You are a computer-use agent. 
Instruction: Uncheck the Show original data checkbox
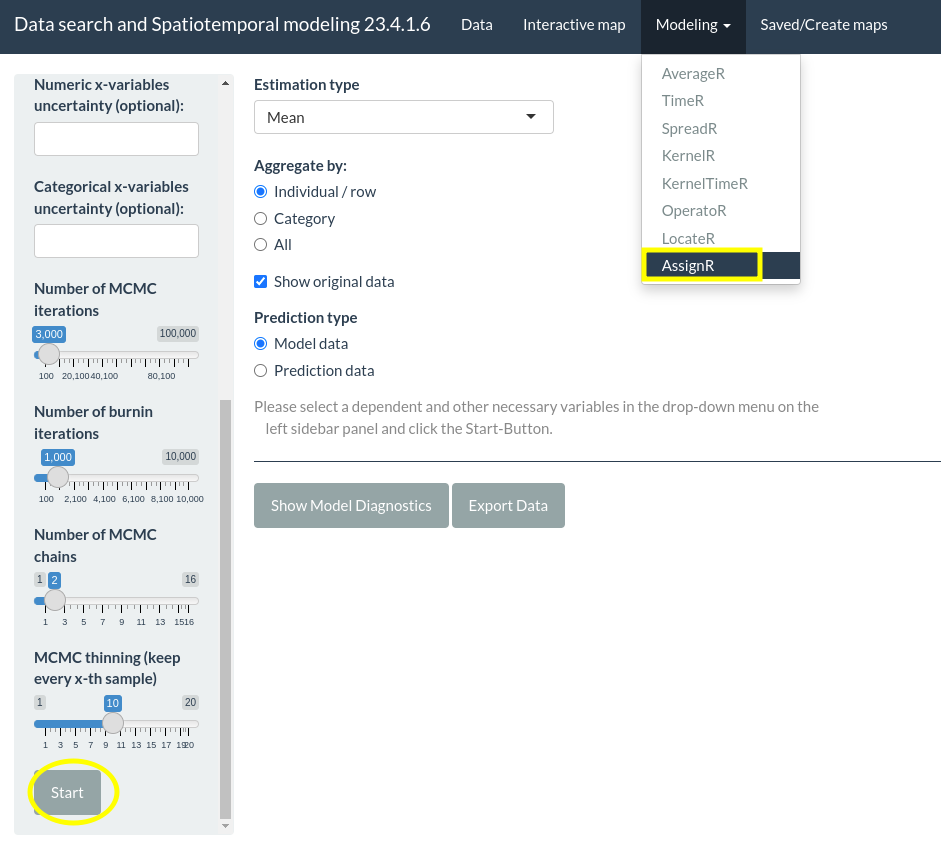click(x=260, y=281)
